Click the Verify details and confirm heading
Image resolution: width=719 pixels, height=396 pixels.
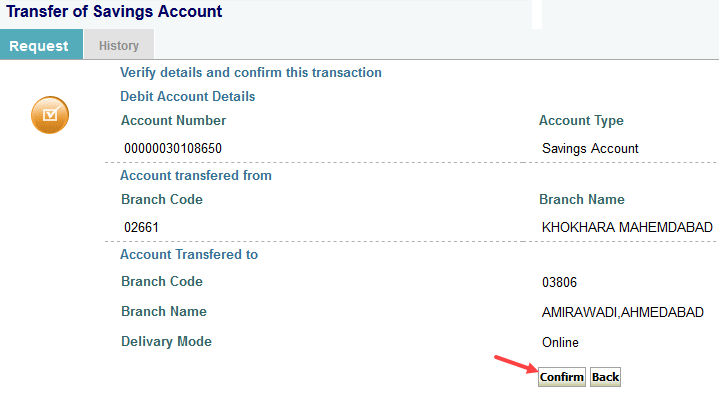(251, 72)
